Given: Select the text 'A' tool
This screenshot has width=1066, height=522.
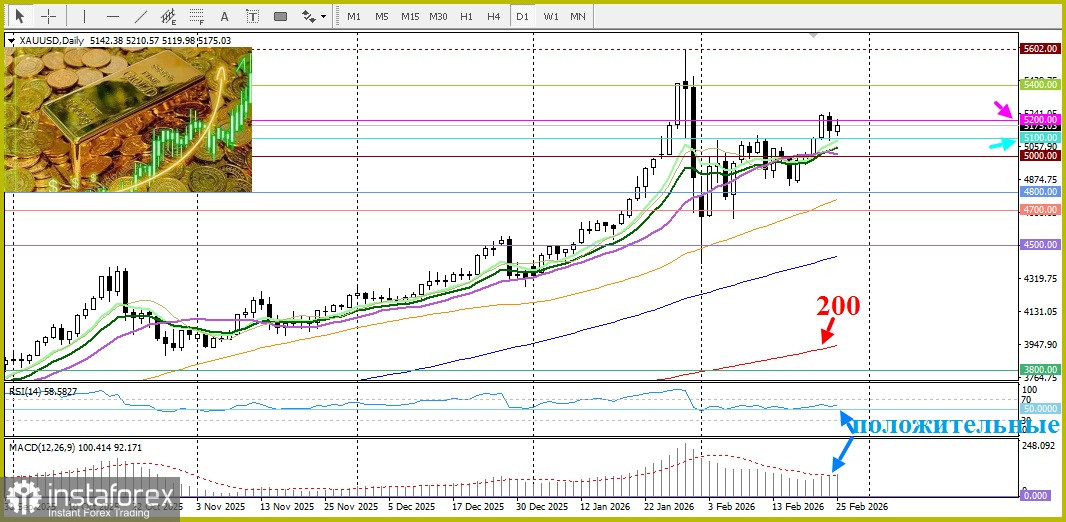Looking at the screenshot, I should click(224, 16).
